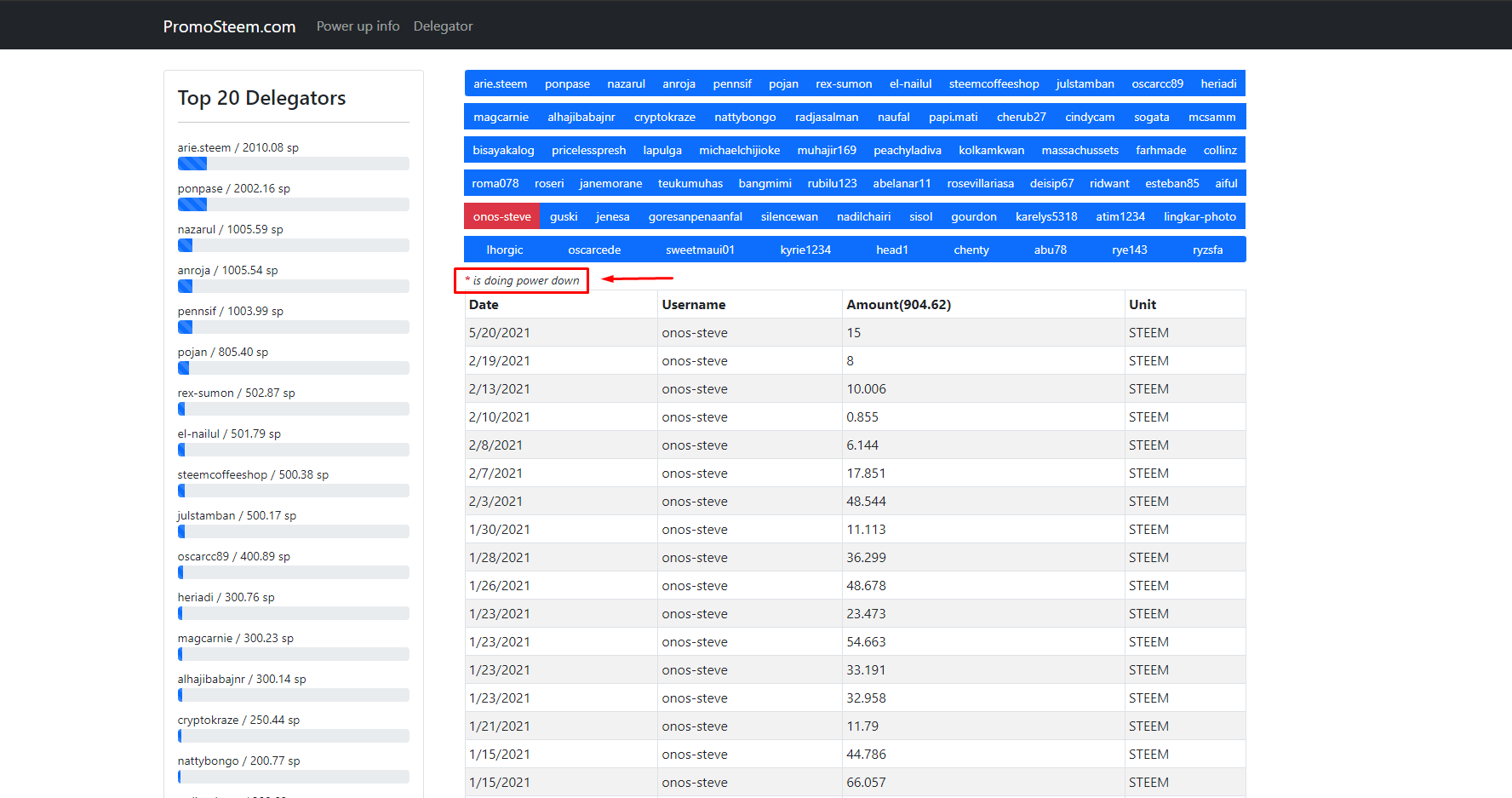Screen dimensions: 1512x798
Task: Click the rosevillariasa user button
Action: [x=981, y=183]
